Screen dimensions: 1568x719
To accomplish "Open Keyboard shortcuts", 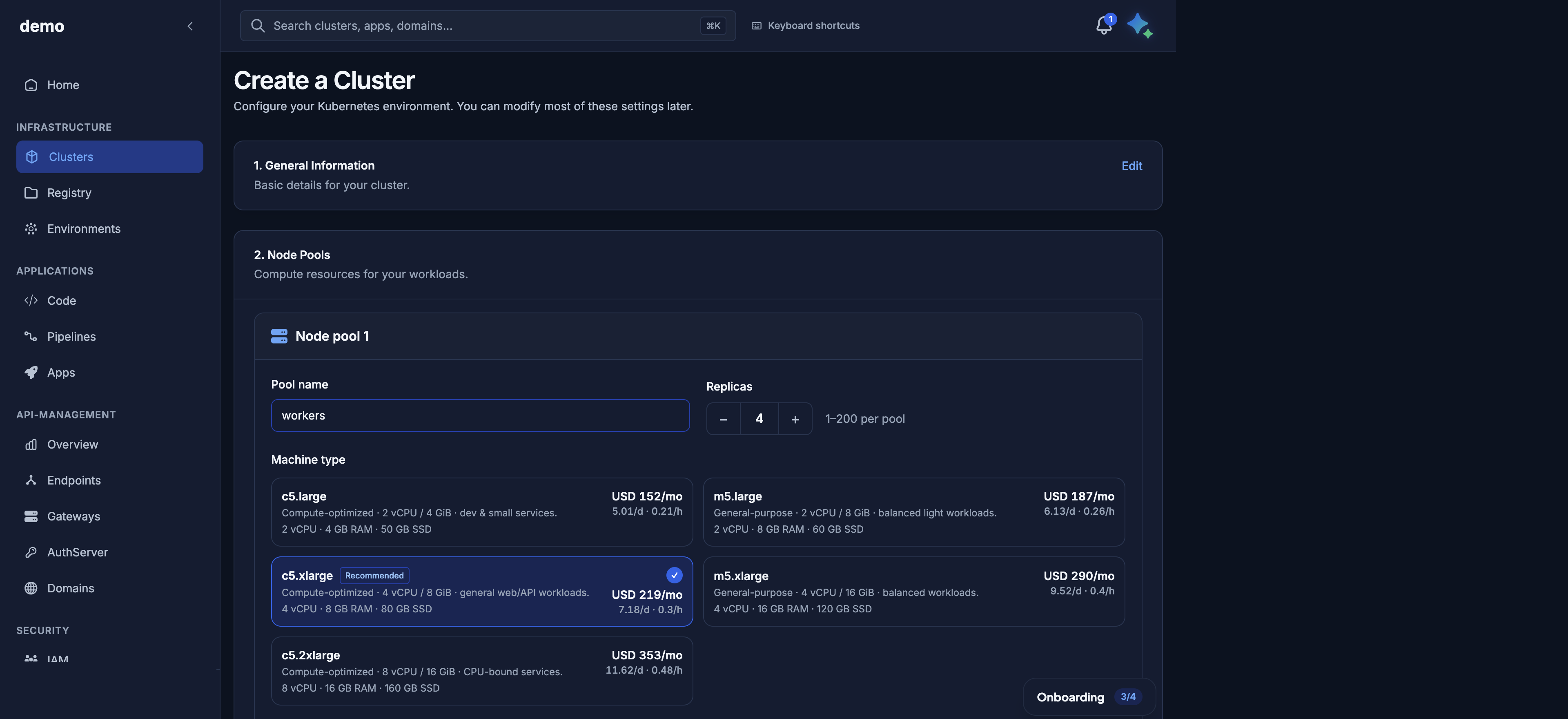I will (805, 26).
